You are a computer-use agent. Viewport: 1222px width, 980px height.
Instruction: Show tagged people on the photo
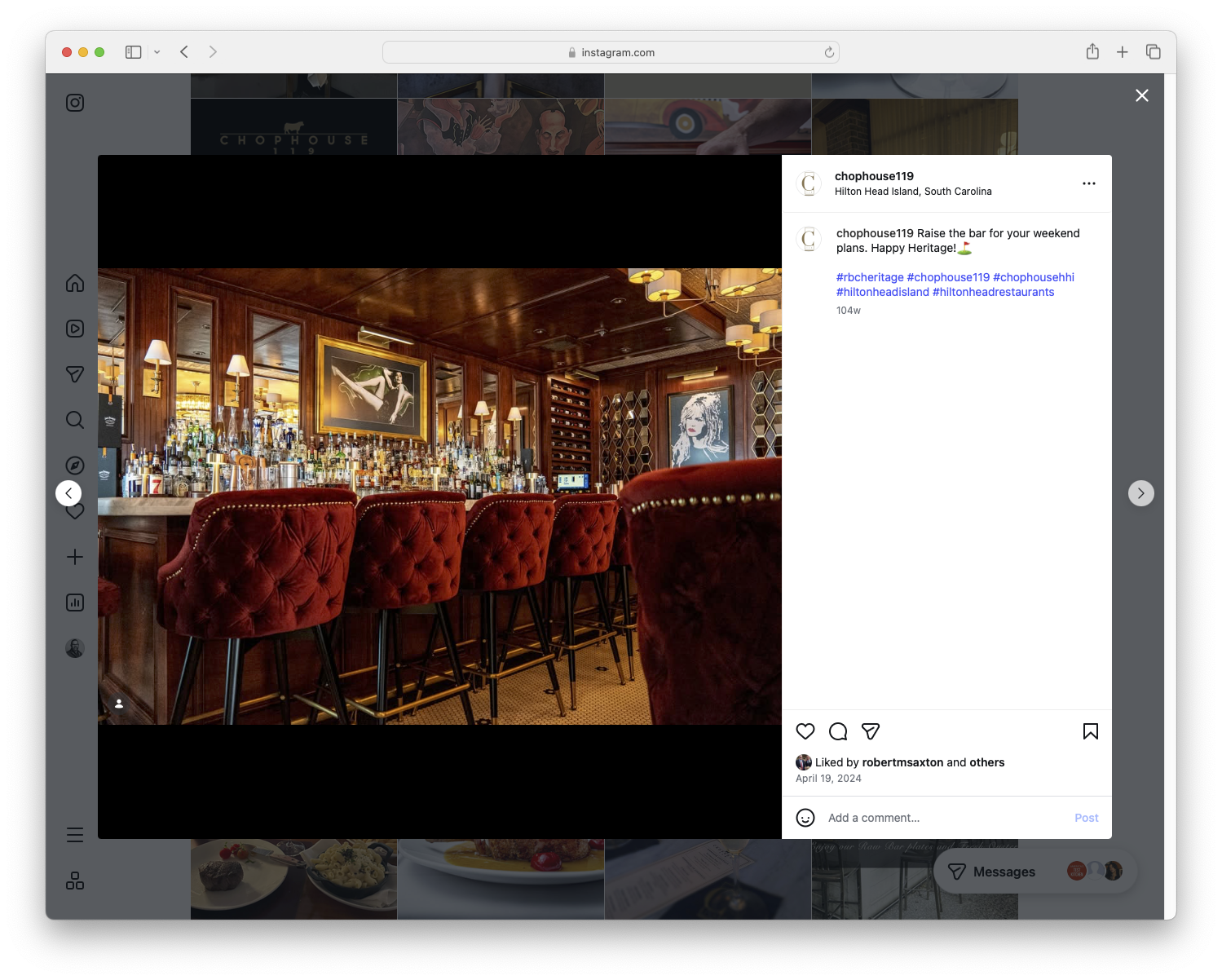click(x=119, y=703)
